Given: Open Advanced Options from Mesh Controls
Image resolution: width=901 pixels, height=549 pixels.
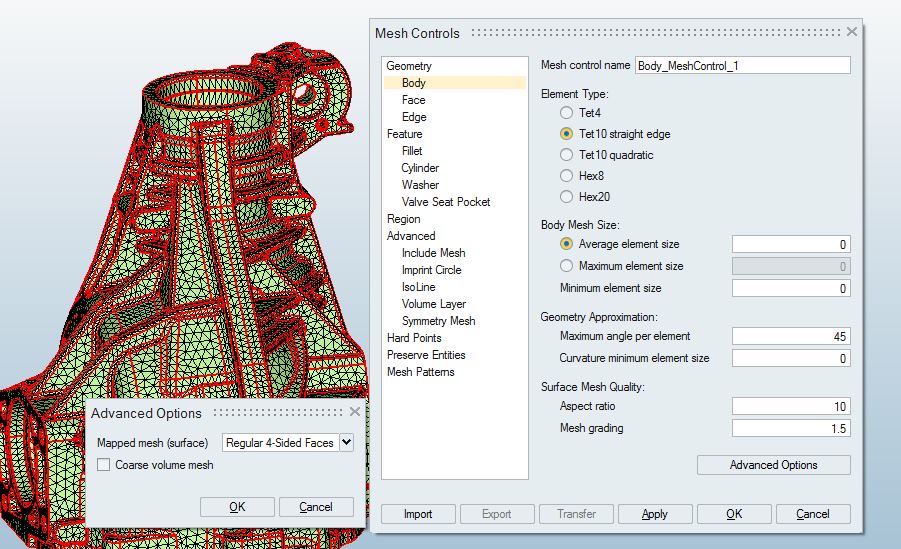Looking at the screenshot, I should click(x=773, y=465).
